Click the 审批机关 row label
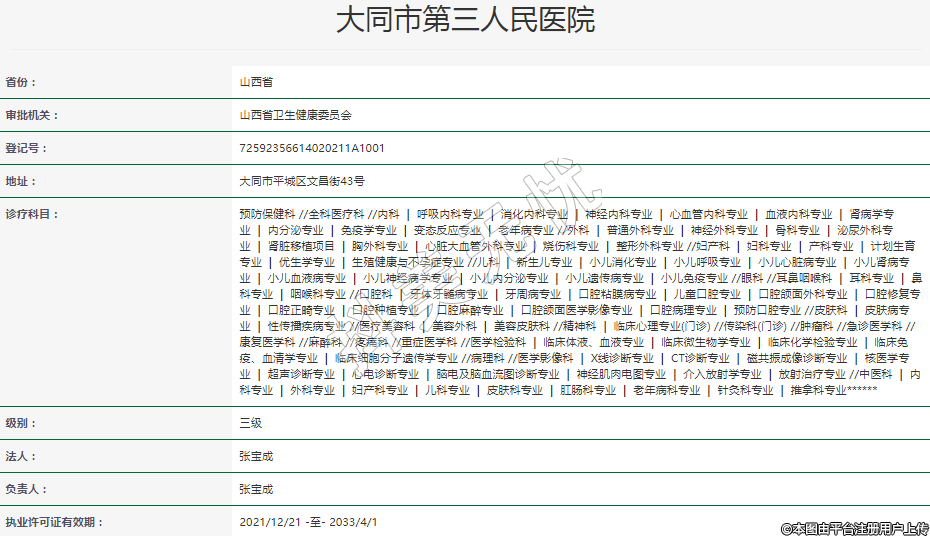Viewport: 930px width, 536px height. point(32,115)
